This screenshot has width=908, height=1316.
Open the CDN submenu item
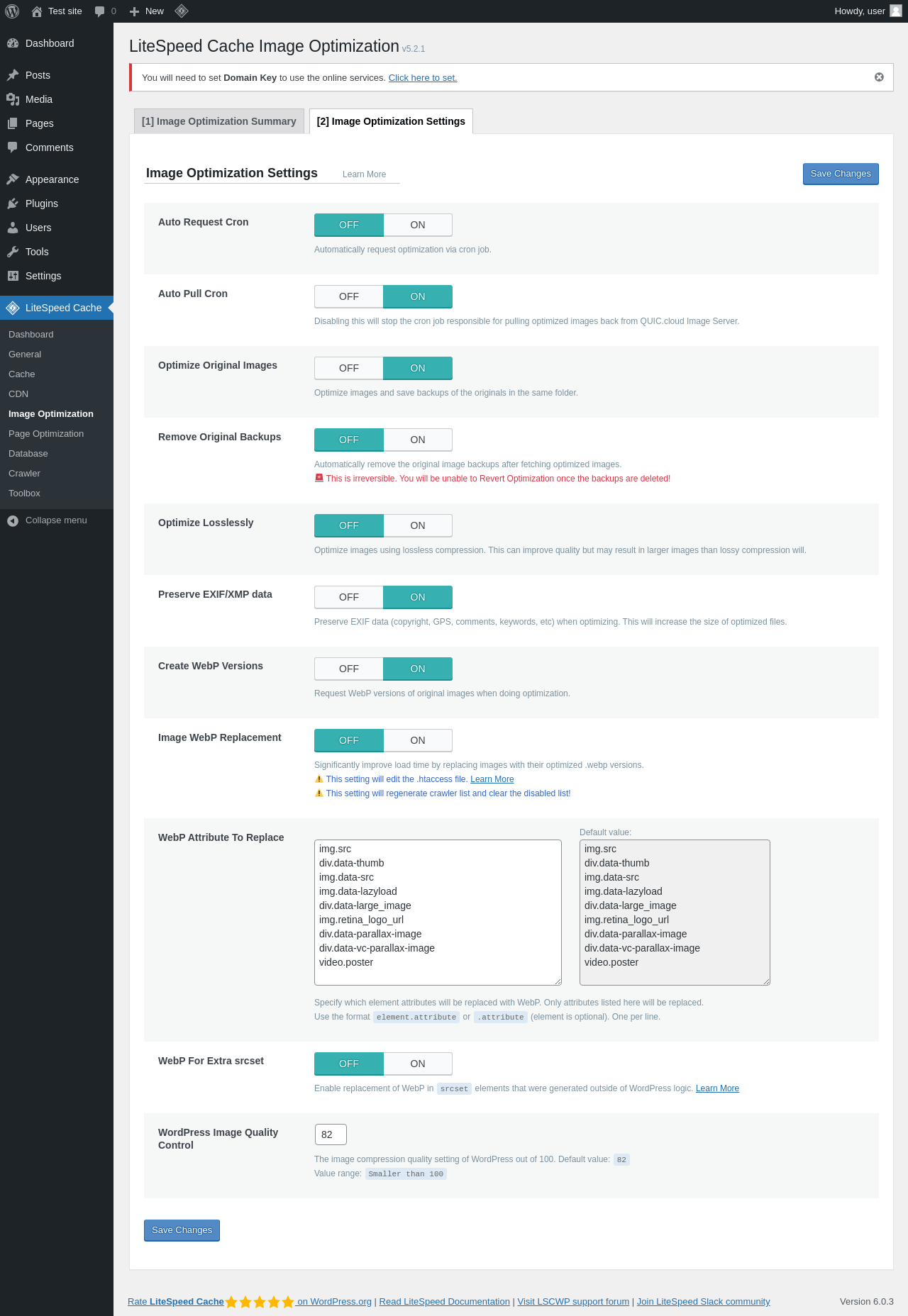point(57,394)
